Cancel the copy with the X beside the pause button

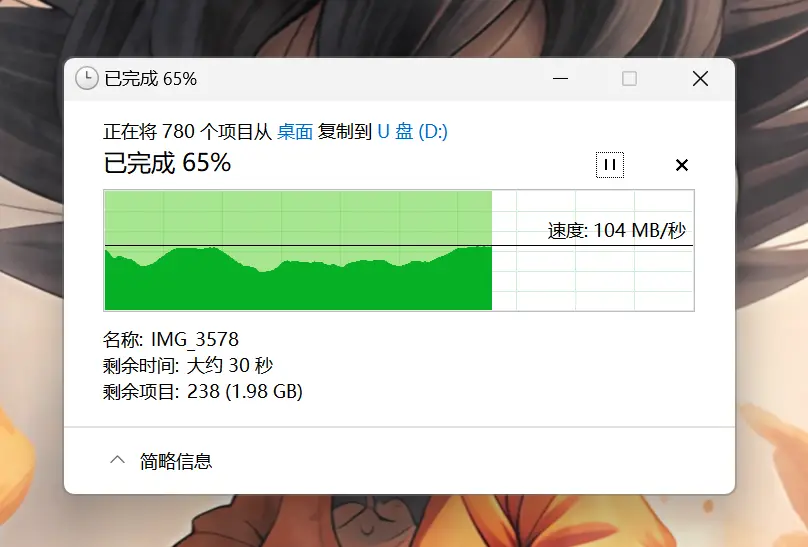[682, 165]
